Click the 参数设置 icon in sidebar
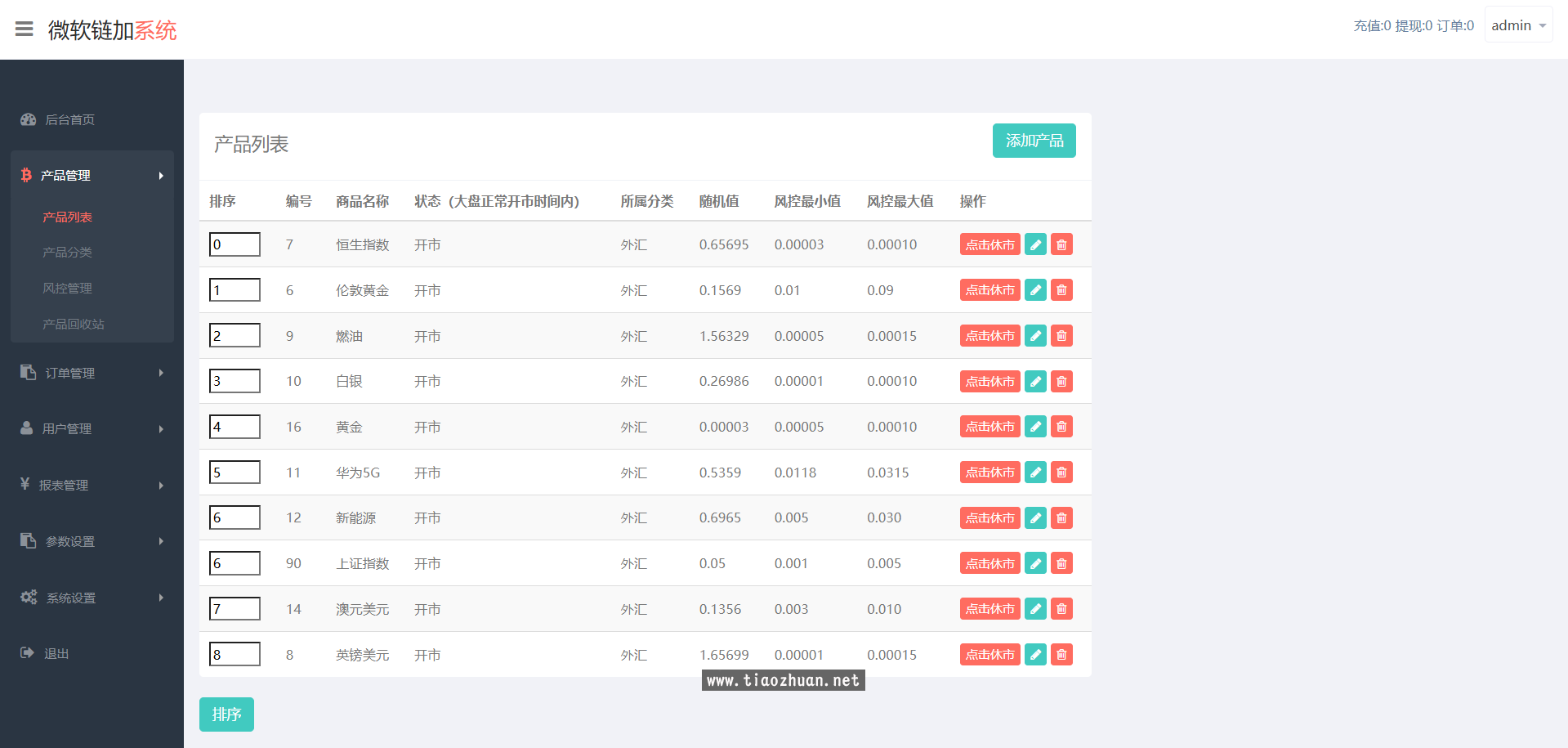Viewport: 1568px width, 748px height. pos(28,540)
